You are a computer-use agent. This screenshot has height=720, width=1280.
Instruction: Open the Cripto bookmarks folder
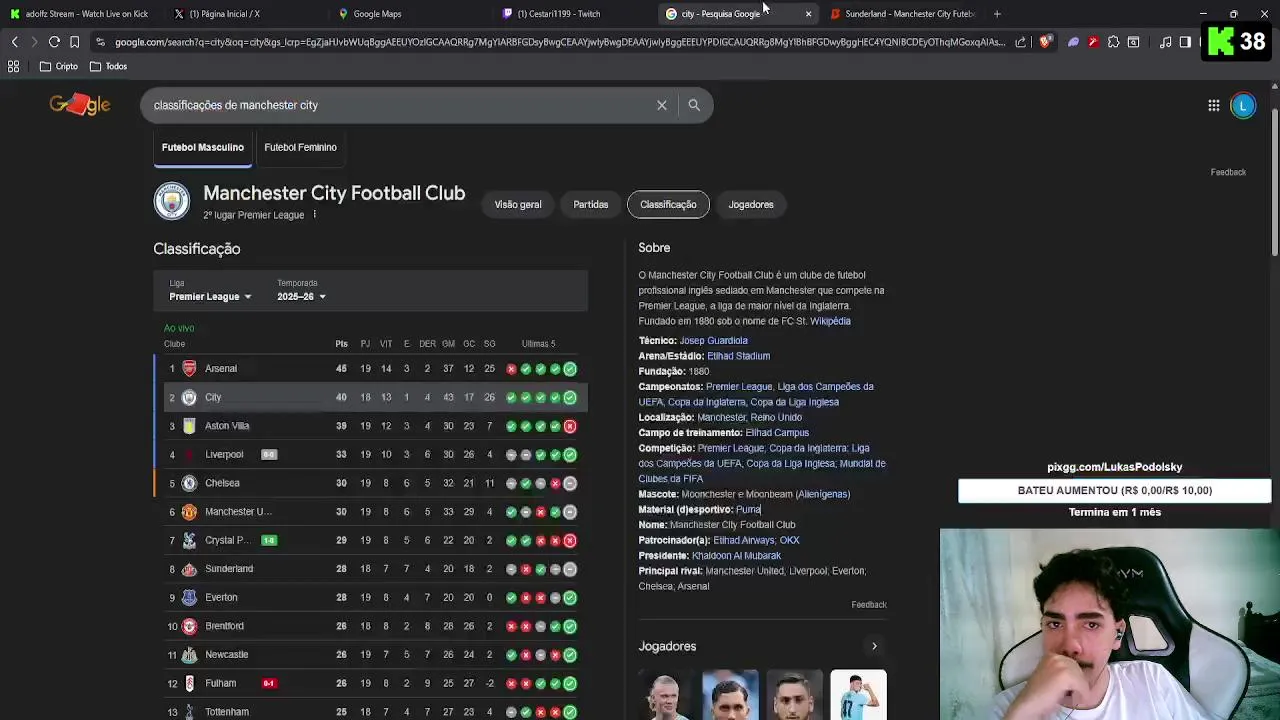[x=59, y=66]
